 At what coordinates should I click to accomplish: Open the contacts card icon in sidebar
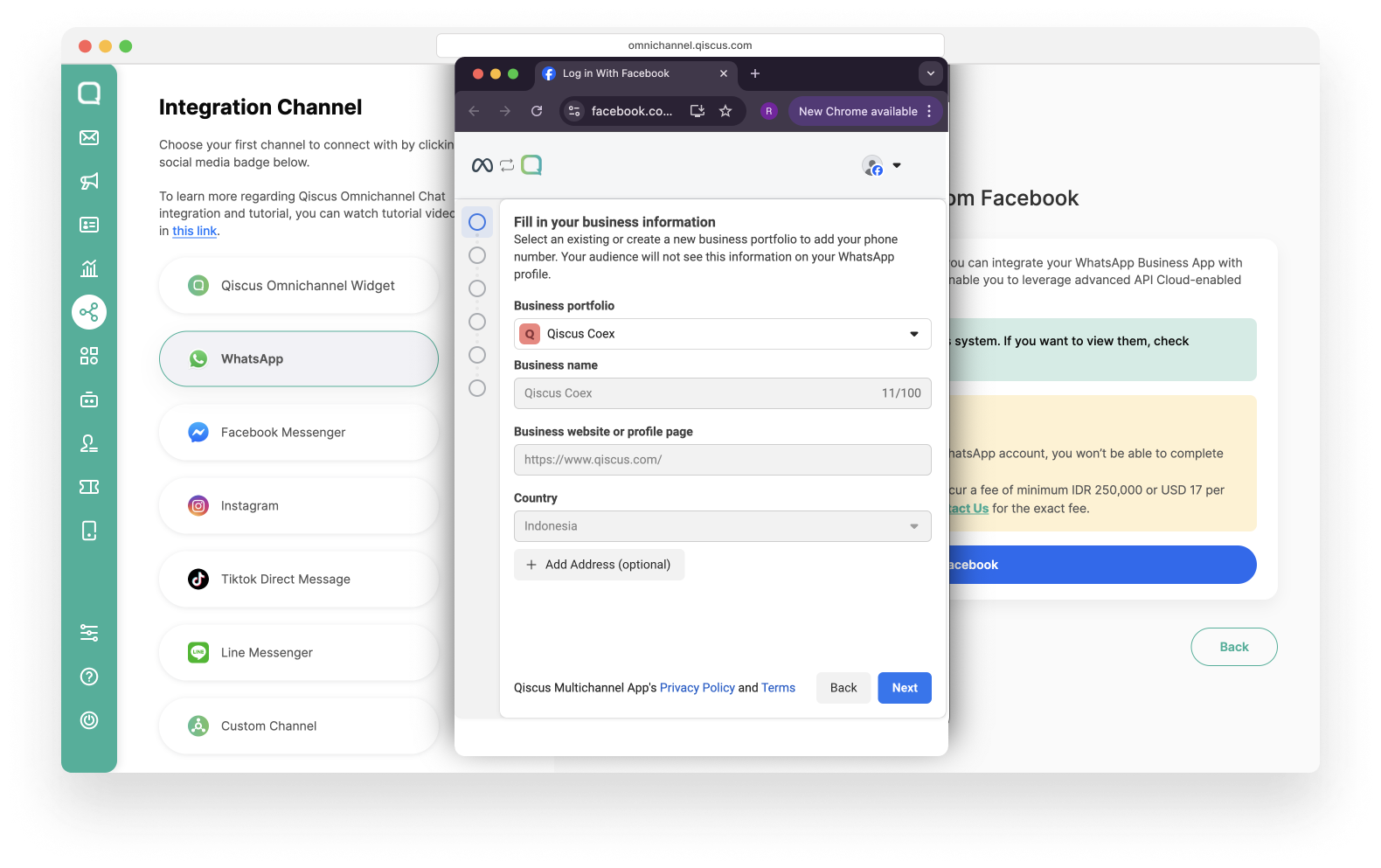click(89, 225)
